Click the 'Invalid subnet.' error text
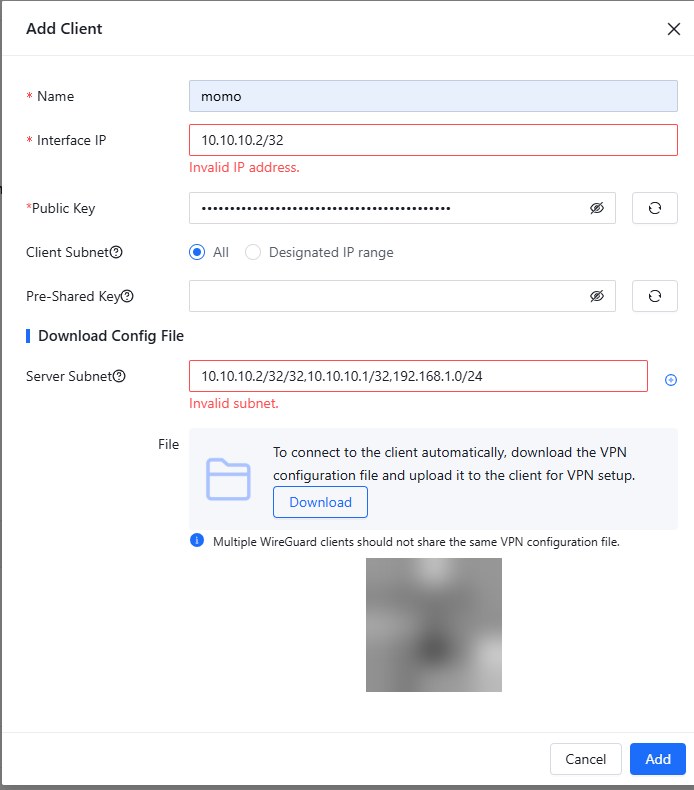 234,403
